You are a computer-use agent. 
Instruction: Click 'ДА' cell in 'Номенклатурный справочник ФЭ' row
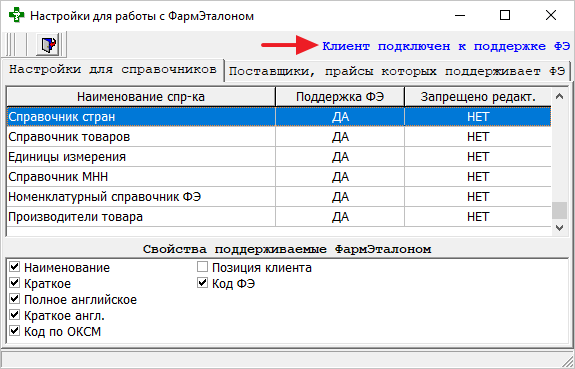(340, 197)
